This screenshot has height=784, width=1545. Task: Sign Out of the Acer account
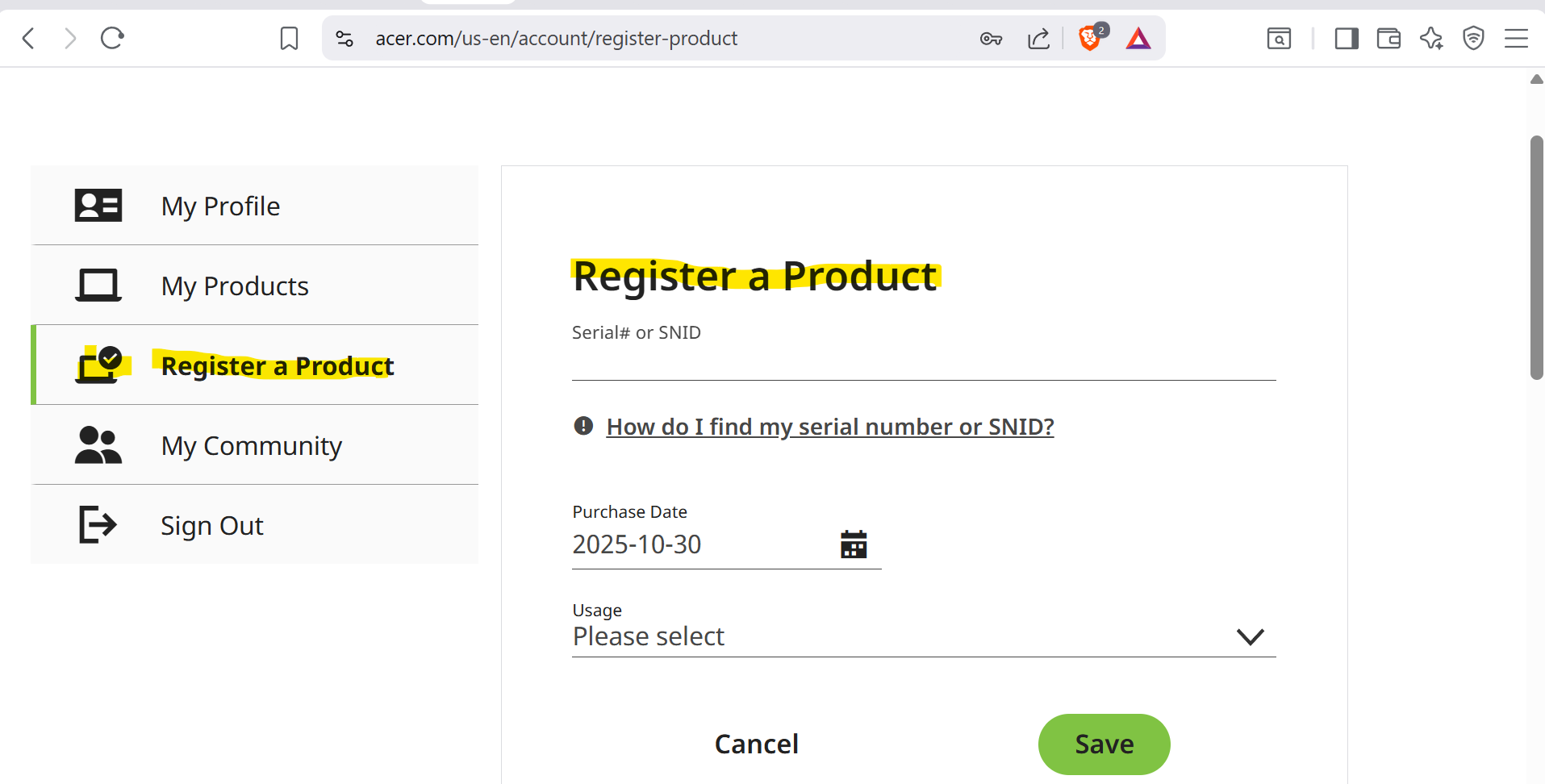coord(255,525)
